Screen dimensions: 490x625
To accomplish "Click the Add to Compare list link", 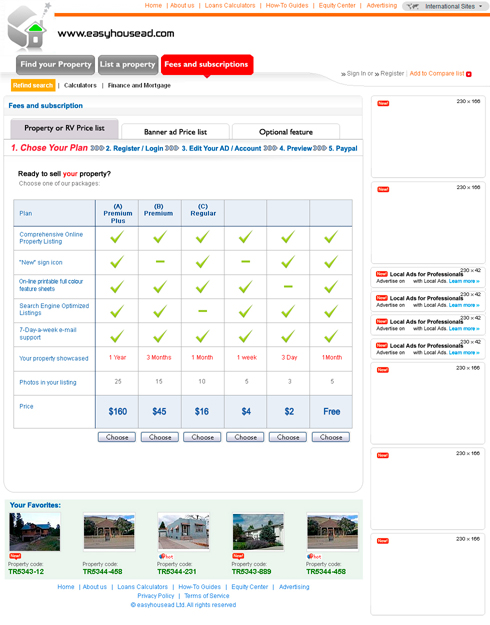I will 437,74.
